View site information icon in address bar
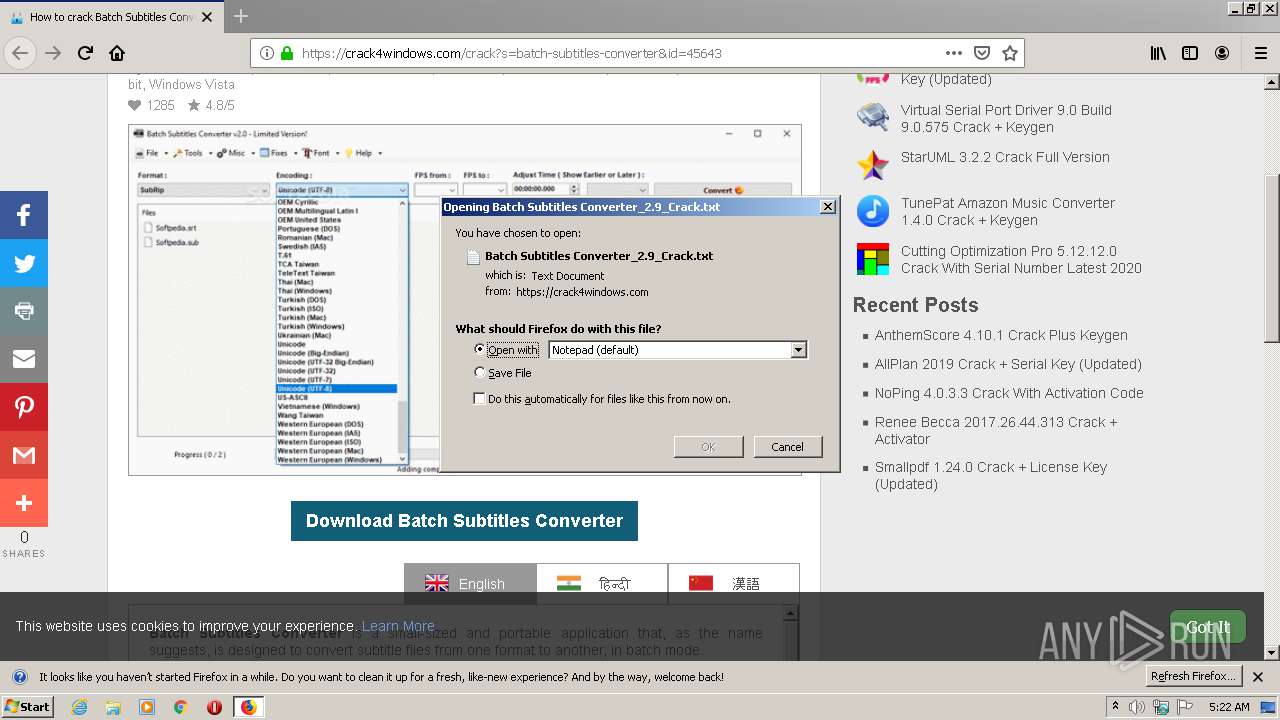The width and height of the screenshot is (1280, 720). pyautogui.click(x=267, y=53)
